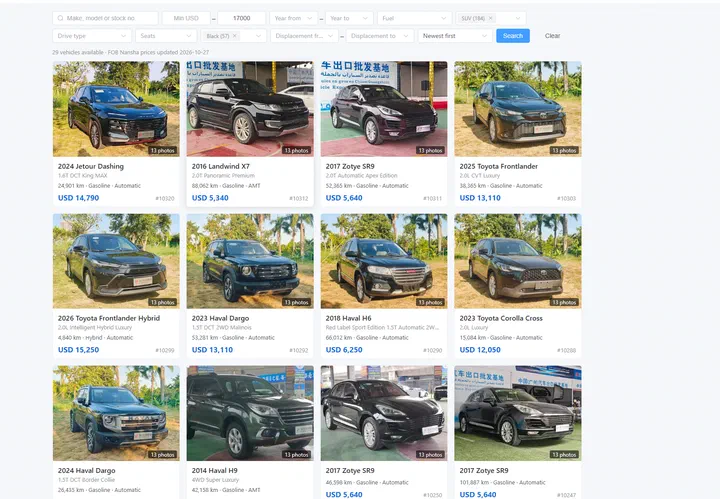Click the USD 12,050 price
720x499 pixels.
(x=480, y=350)
